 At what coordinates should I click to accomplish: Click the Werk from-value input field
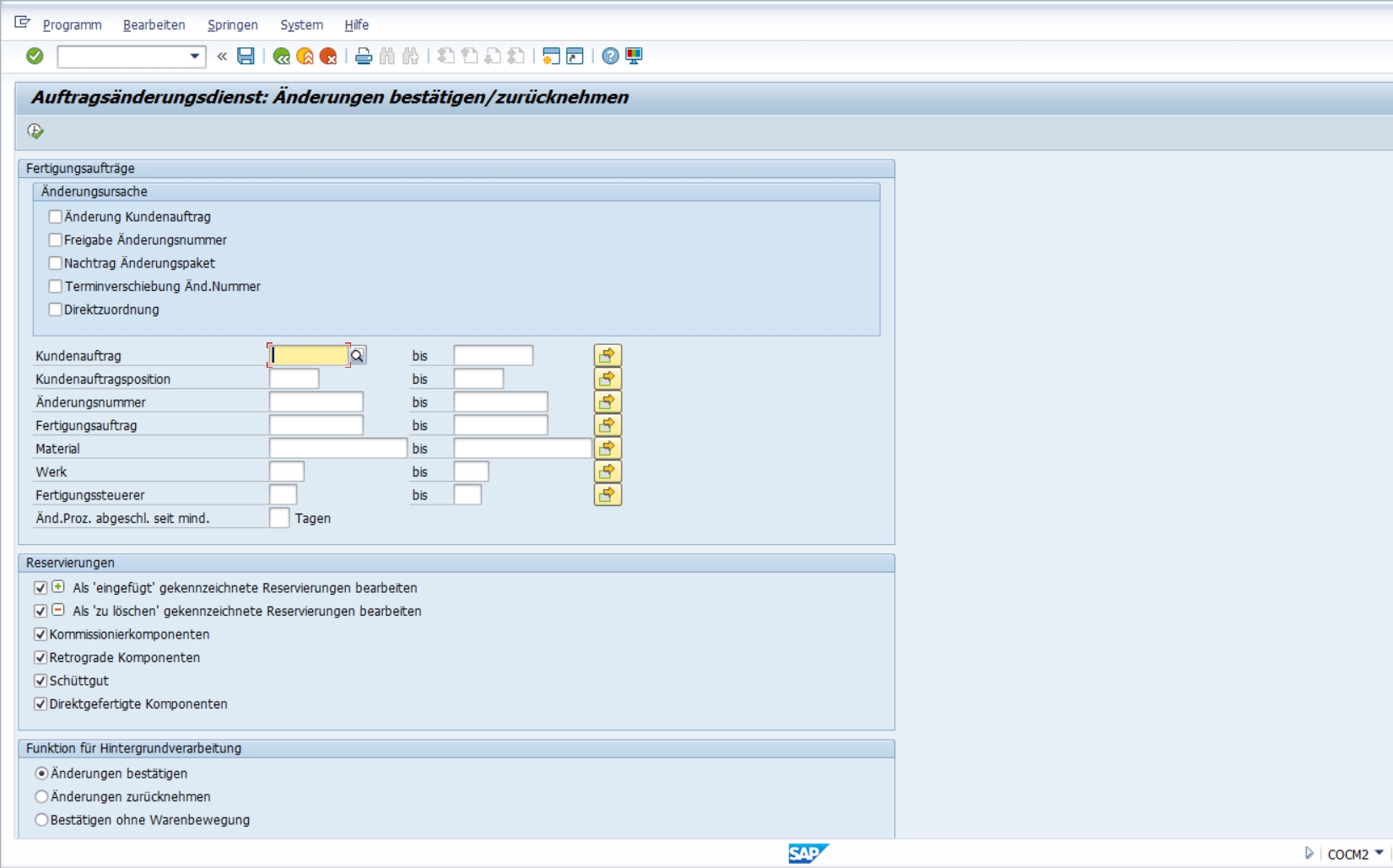287,472
